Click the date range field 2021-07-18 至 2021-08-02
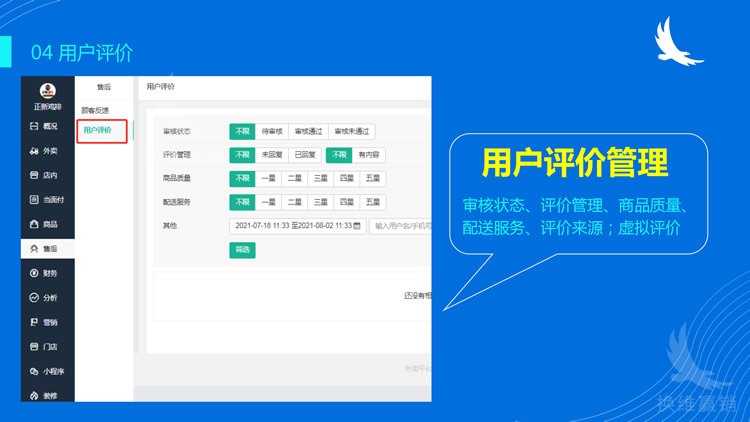 (x=298, y=226)
